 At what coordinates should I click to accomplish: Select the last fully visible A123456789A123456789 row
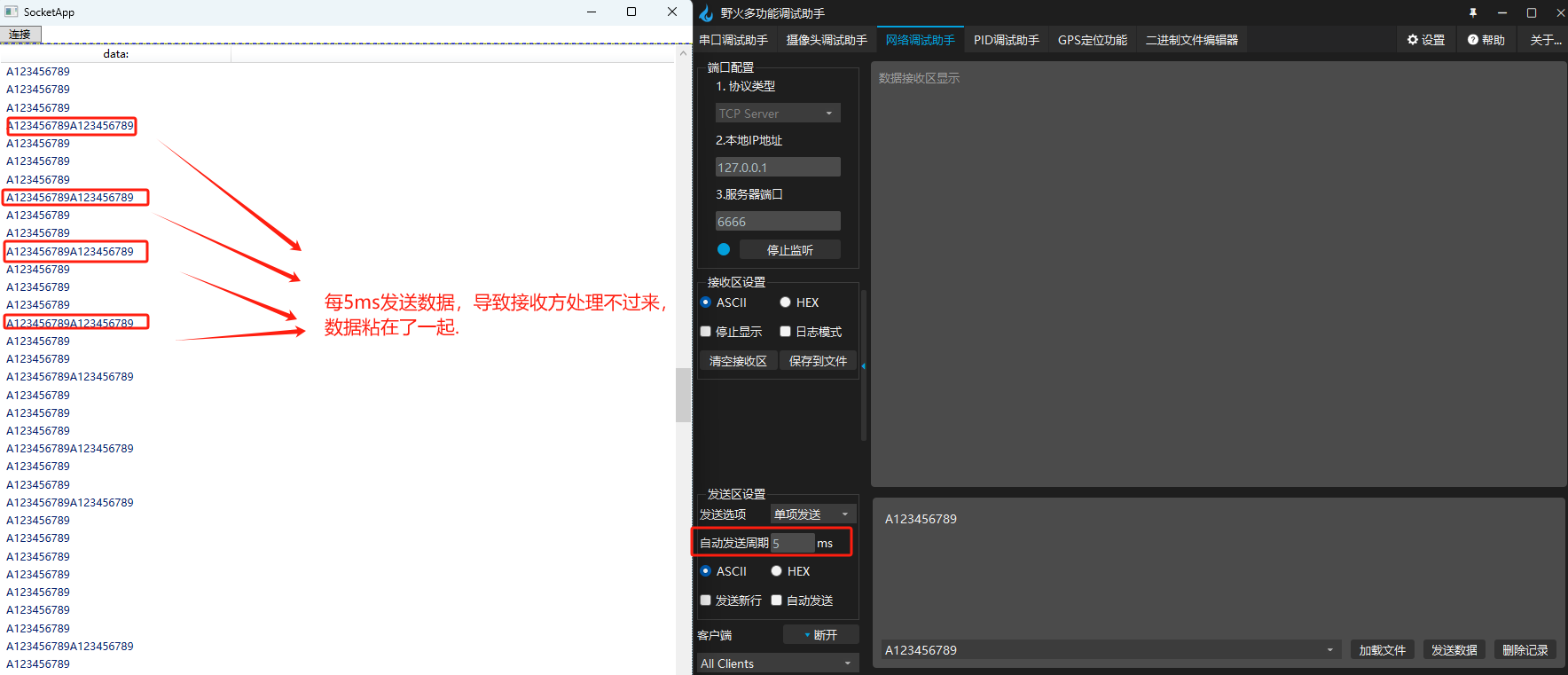click(70, 647)
